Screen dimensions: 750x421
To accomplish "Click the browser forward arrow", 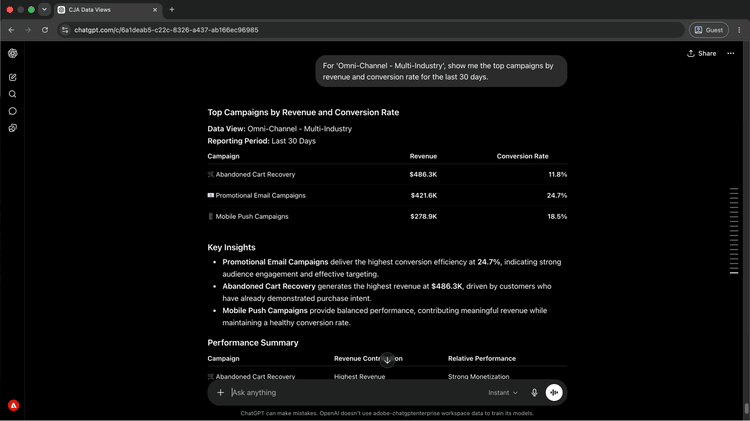I will pos(28,30).
